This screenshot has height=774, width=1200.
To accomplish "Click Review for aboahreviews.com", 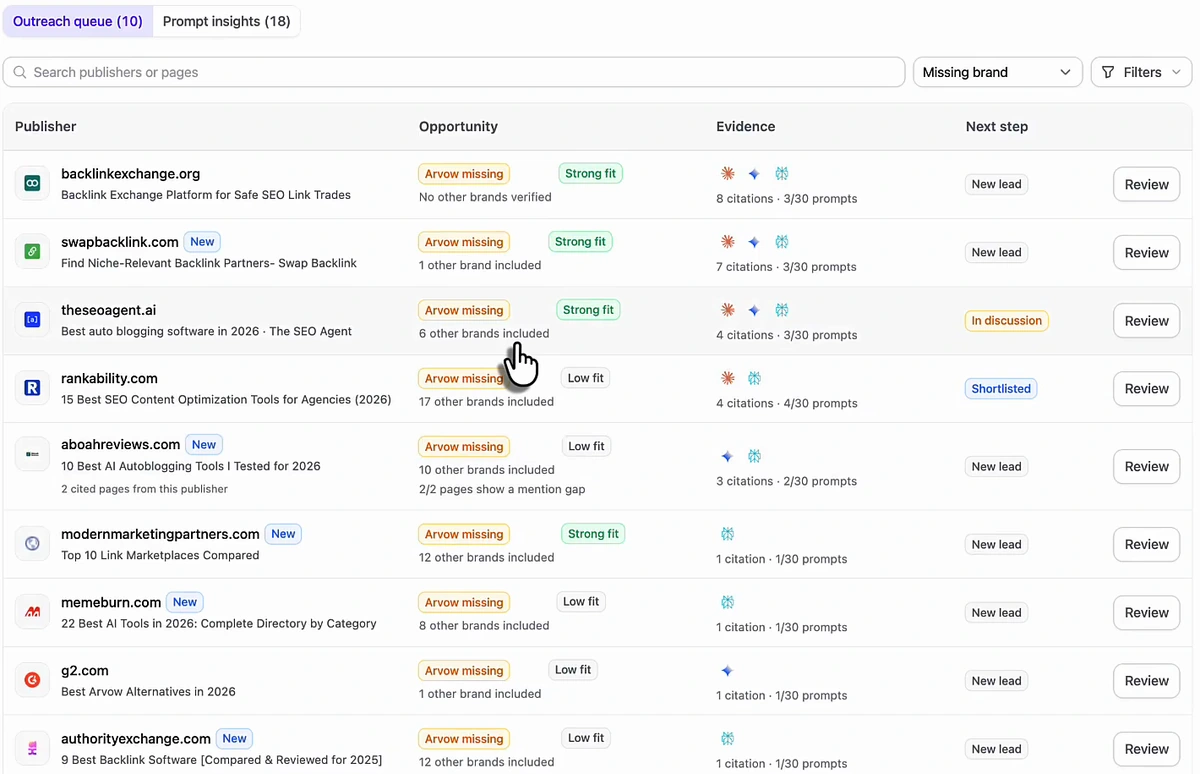I will (x=1146, y=466).
